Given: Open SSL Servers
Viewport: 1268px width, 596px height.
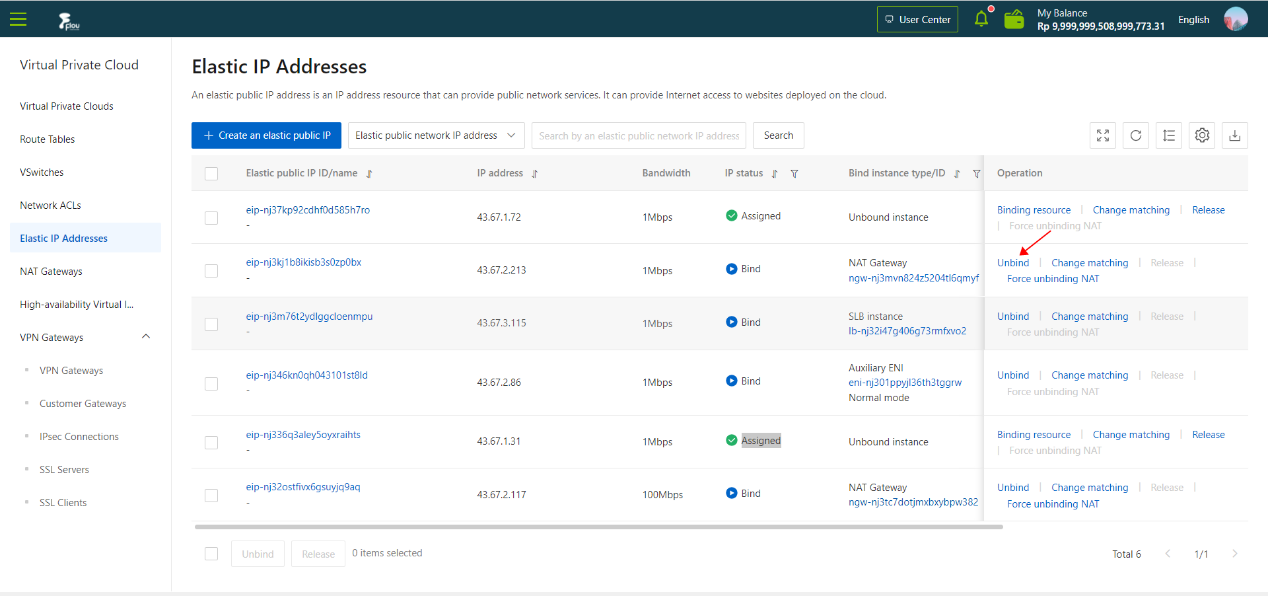Looking at the screenshot, I should click(x=64, y=469).
